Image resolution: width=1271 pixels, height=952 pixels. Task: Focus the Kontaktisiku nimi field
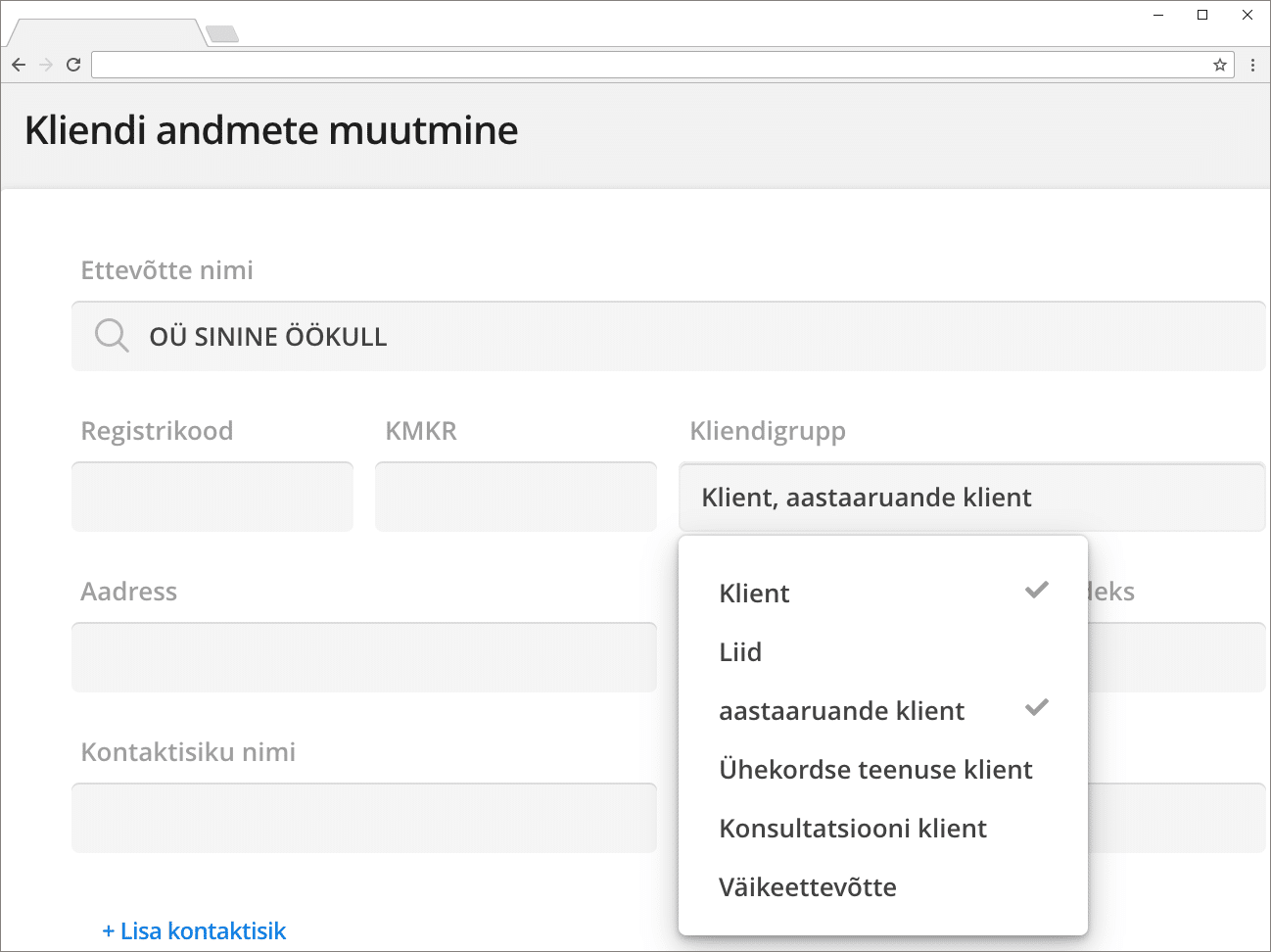(364, 818)
